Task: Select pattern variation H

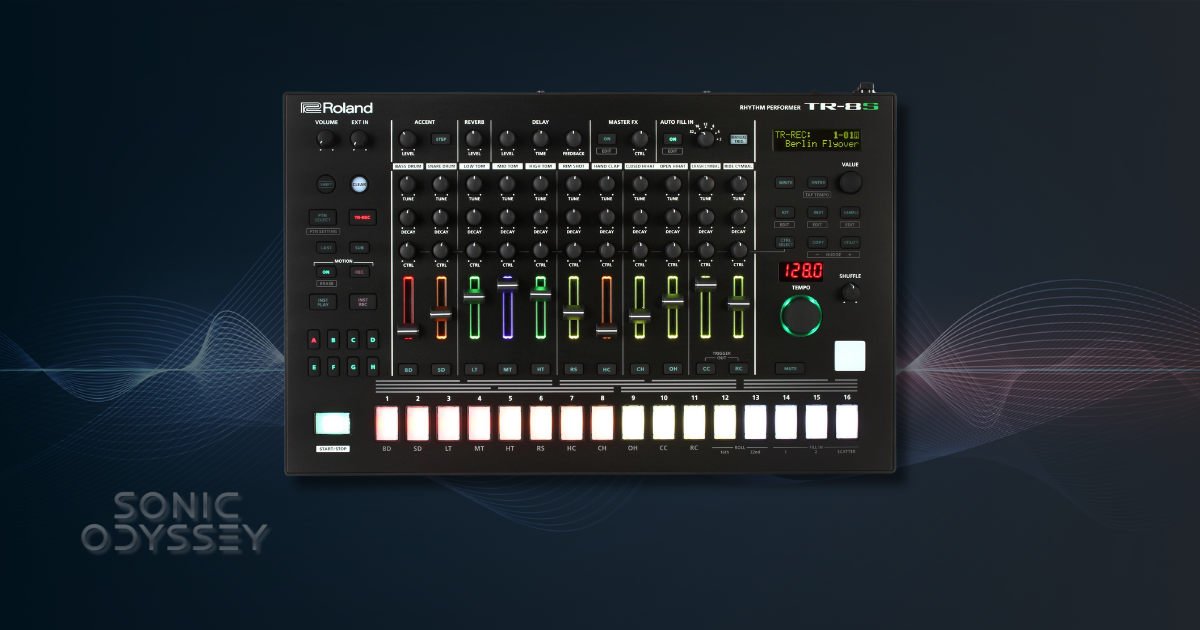Action: point(372,367)
